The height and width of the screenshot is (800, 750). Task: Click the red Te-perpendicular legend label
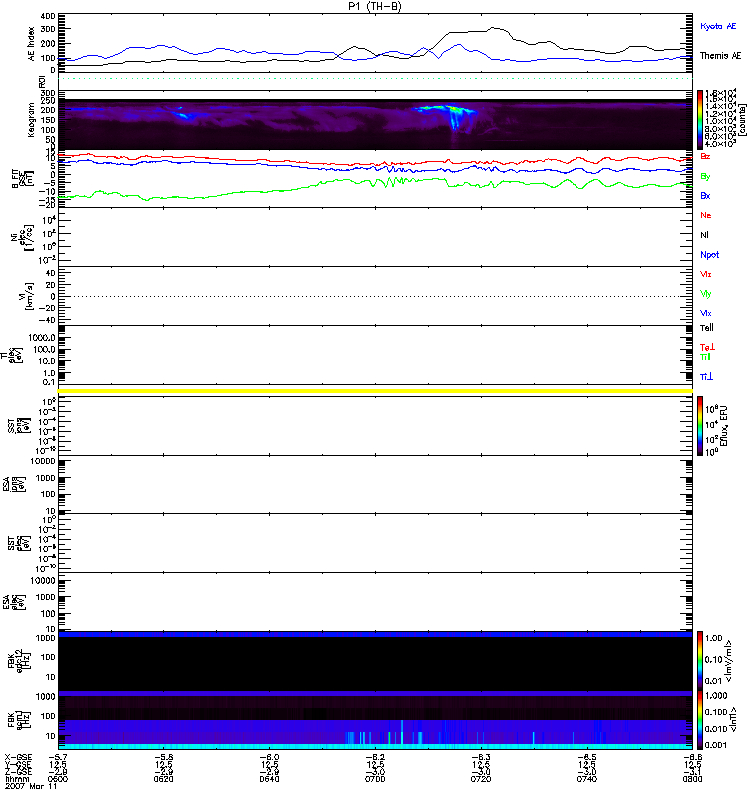point(707,347)
